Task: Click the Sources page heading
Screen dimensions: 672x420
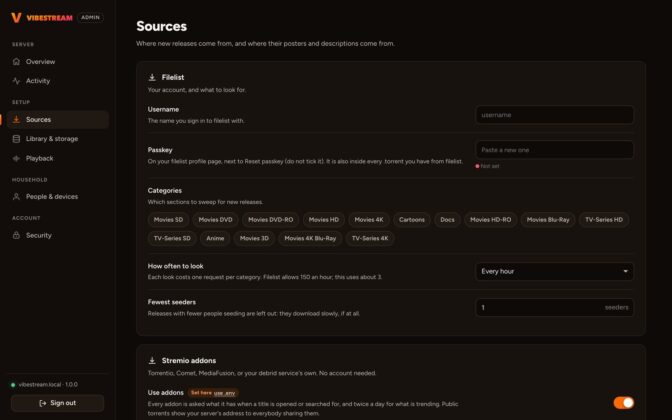Action: [x=162, y=27]
